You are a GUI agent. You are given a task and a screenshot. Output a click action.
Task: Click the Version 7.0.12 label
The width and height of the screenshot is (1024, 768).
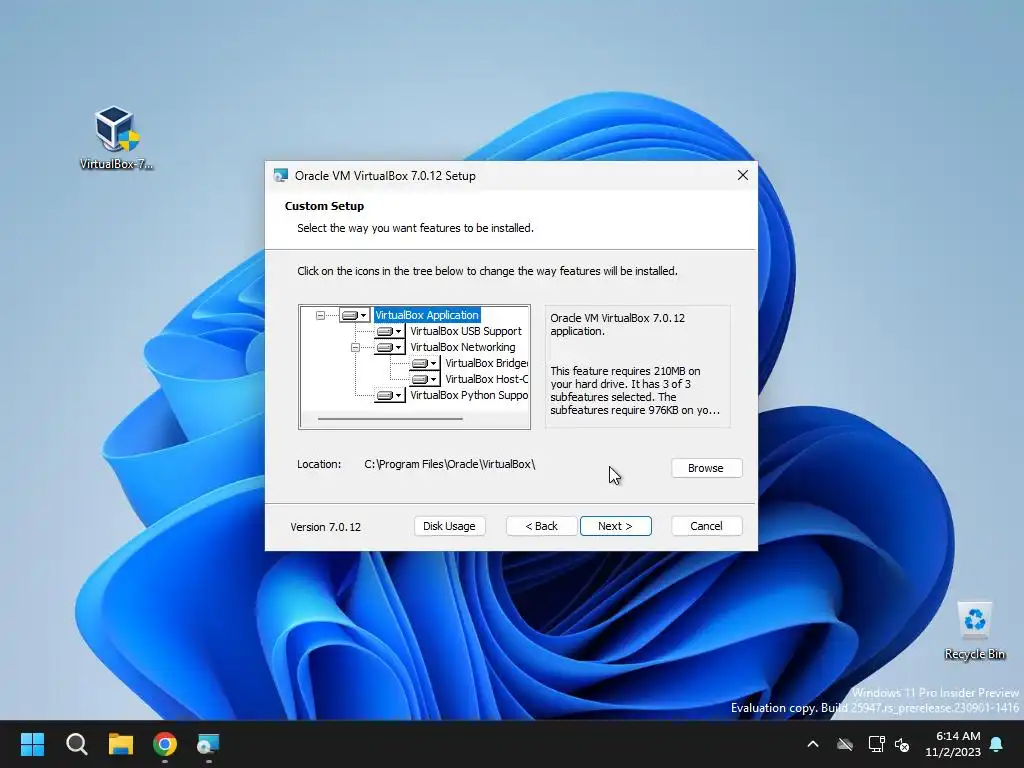coord(325,527)
